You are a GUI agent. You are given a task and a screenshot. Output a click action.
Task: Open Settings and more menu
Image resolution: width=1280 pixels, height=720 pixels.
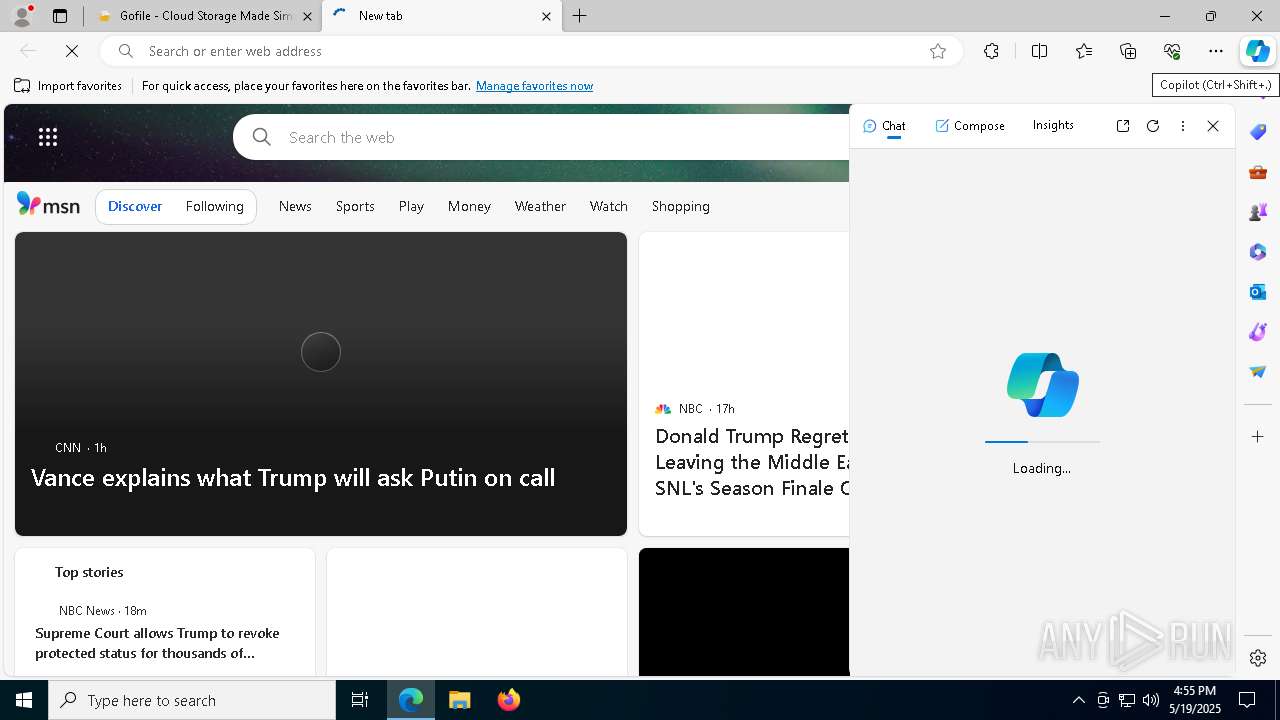coord(1216,51)
